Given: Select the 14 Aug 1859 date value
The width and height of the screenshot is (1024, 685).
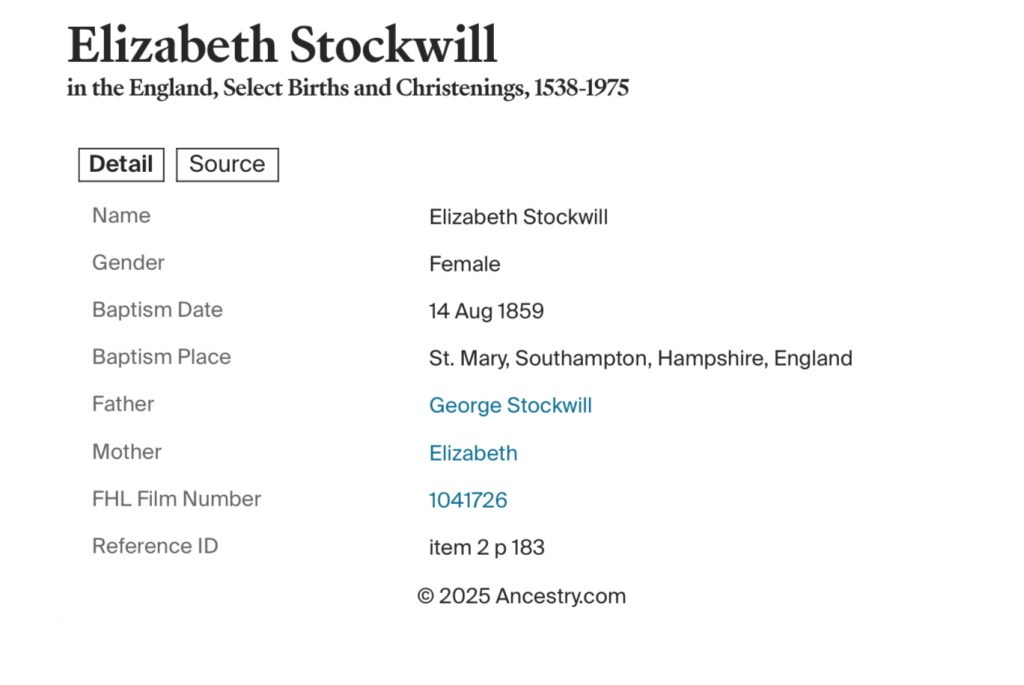Looking at the screenshot, I should pyautogui.click(x=486, y=311).
